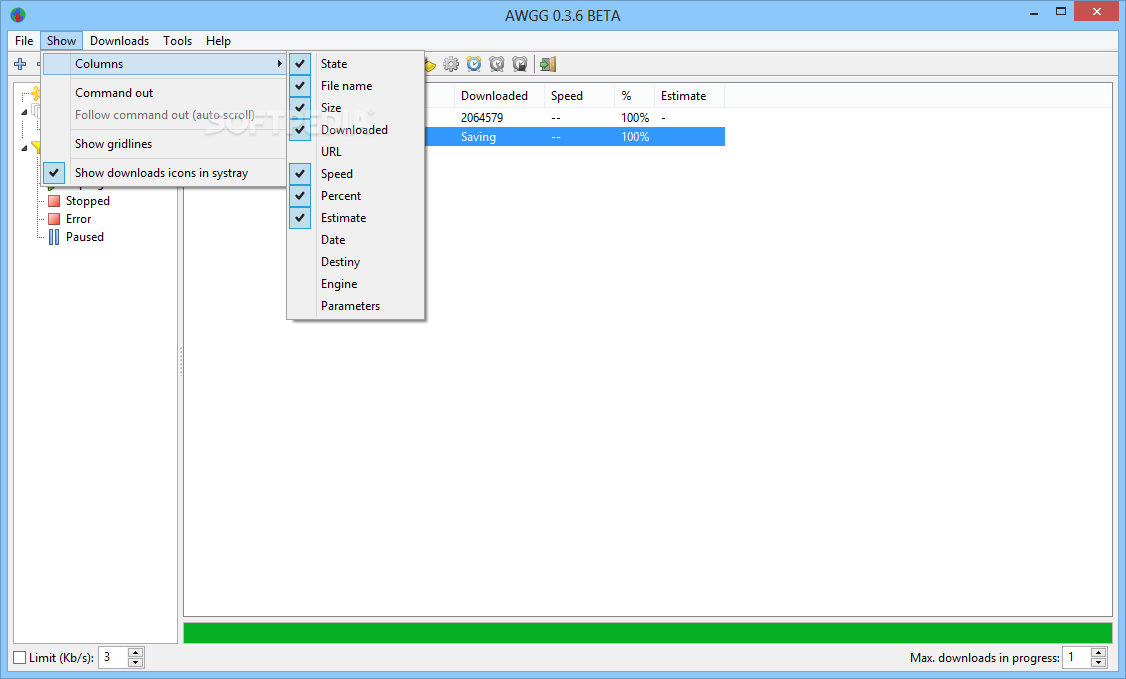The width and height of the screenshot is (1126, 679).
Task: Click the red Stopped filter icon
Action: [x=54, y=201]
